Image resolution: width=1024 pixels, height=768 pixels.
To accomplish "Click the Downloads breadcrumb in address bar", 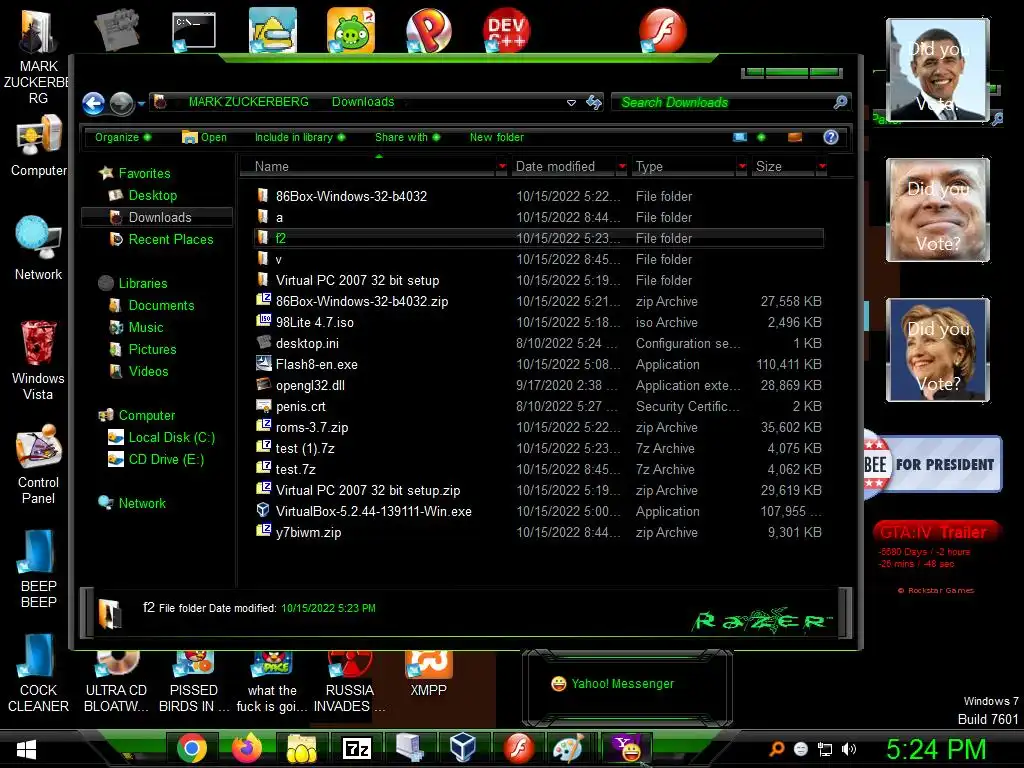I will point(362,102).
